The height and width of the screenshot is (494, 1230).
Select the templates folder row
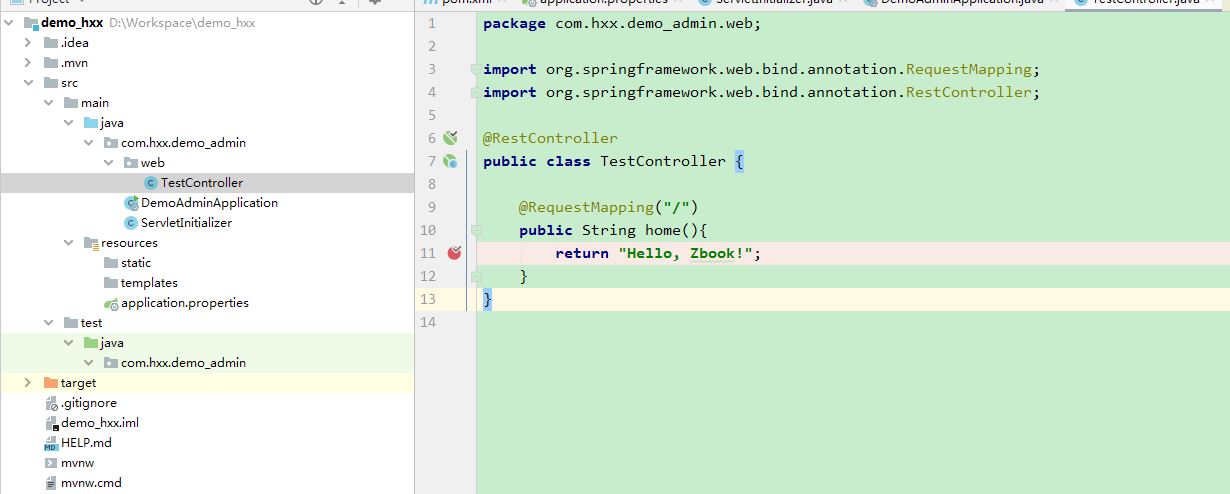(207, 283)
